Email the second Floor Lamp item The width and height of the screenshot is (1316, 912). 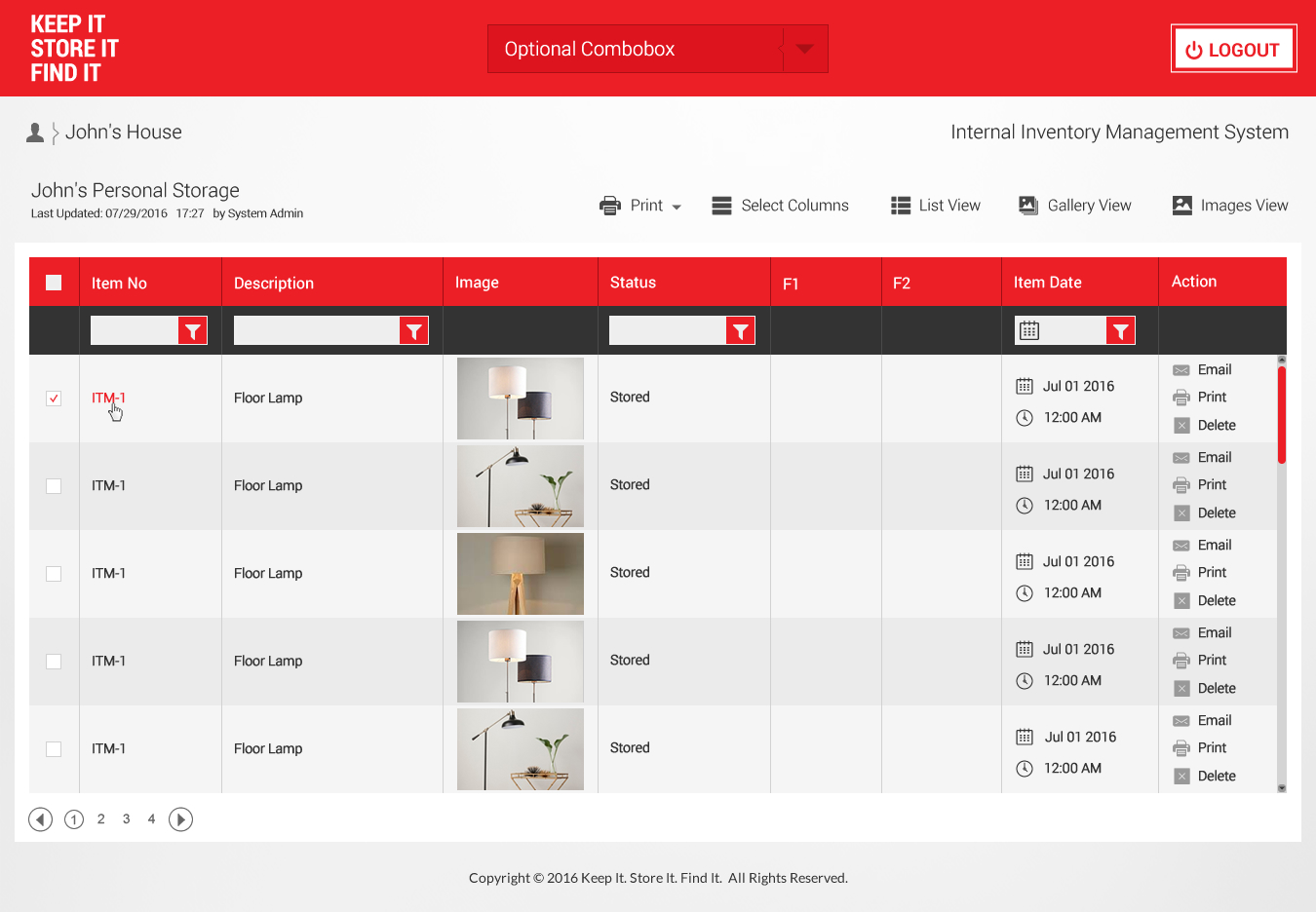[x=1211, y=457]
